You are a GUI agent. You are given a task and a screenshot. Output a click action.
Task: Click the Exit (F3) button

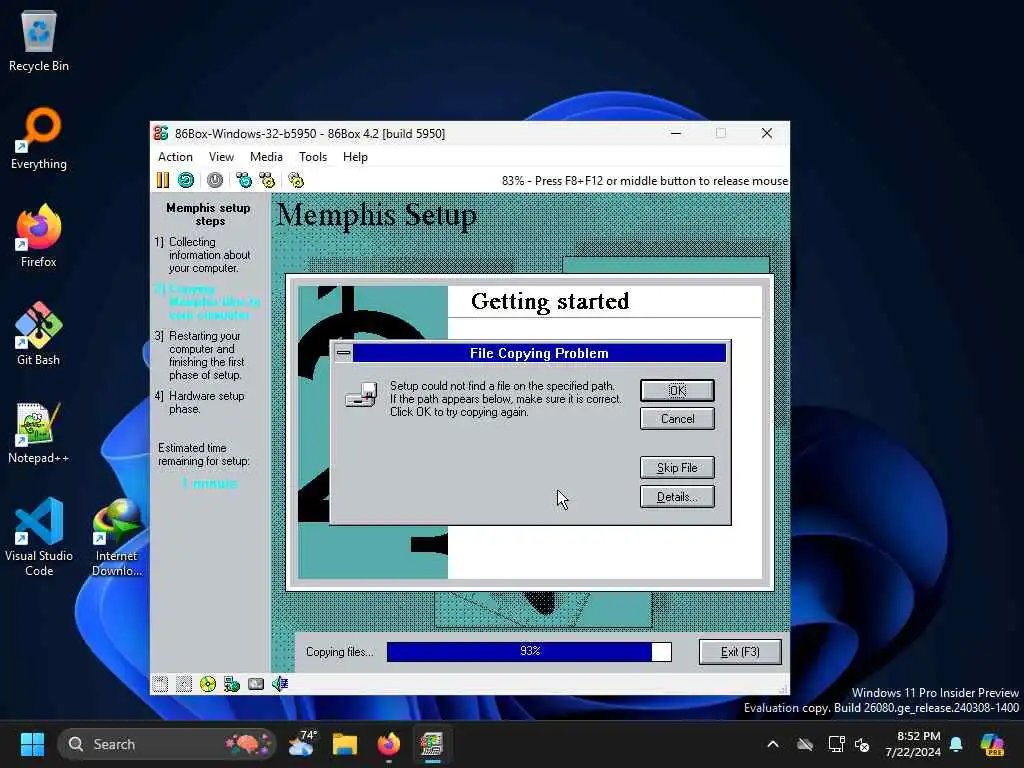pyautogui.click(x=740, y=652)
